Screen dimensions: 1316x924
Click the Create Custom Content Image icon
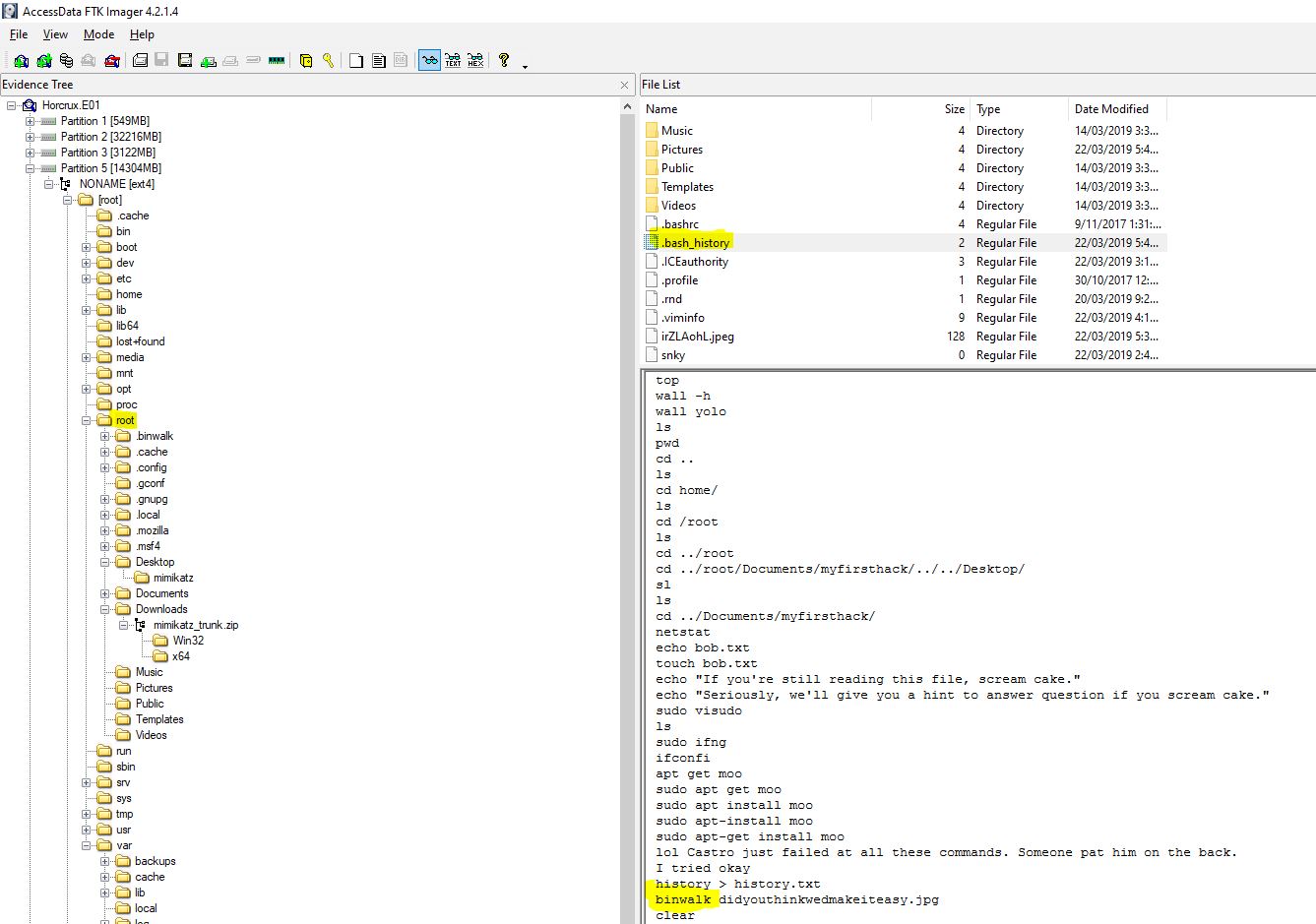point(230,61)
